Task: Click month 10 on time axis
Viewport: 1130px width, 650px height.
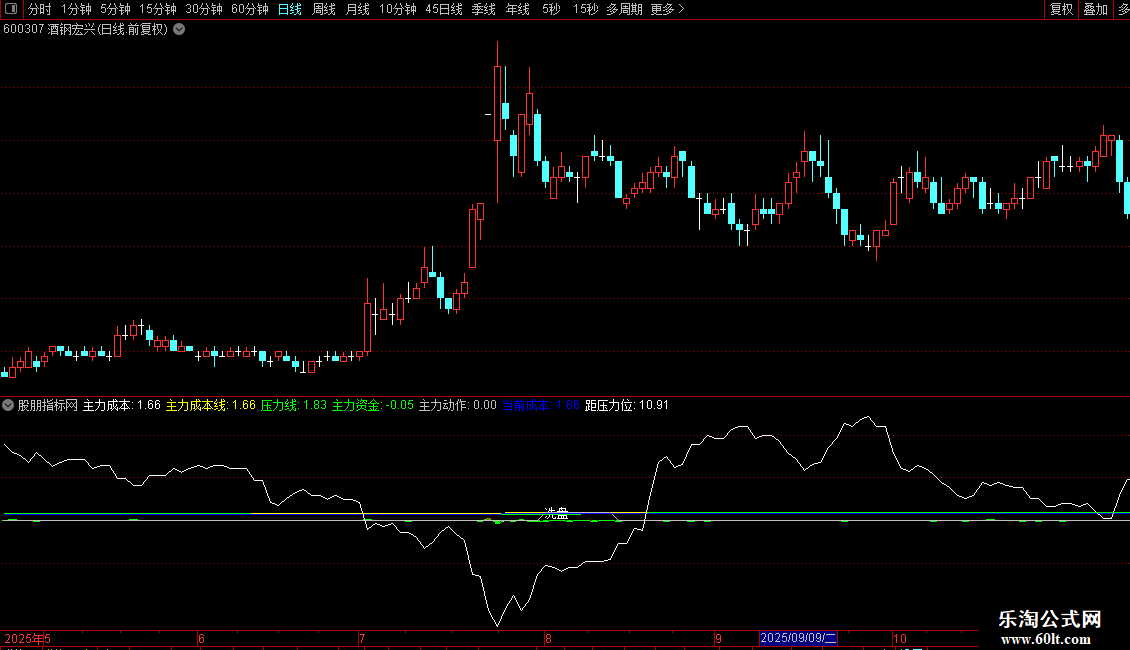Action: tap(899, 638)
